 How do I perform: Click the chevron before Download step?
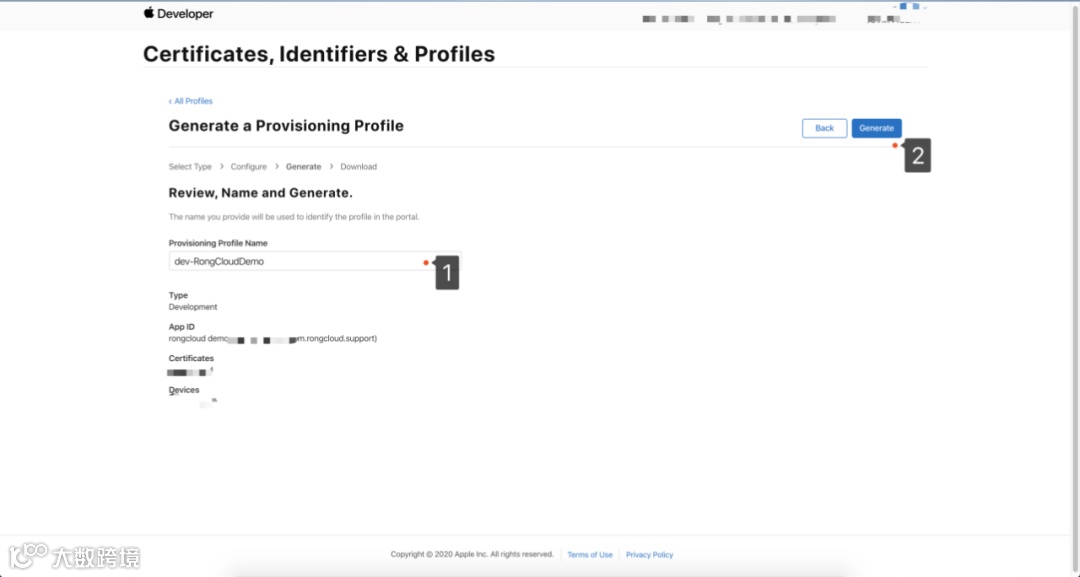[x=331, y=167]
